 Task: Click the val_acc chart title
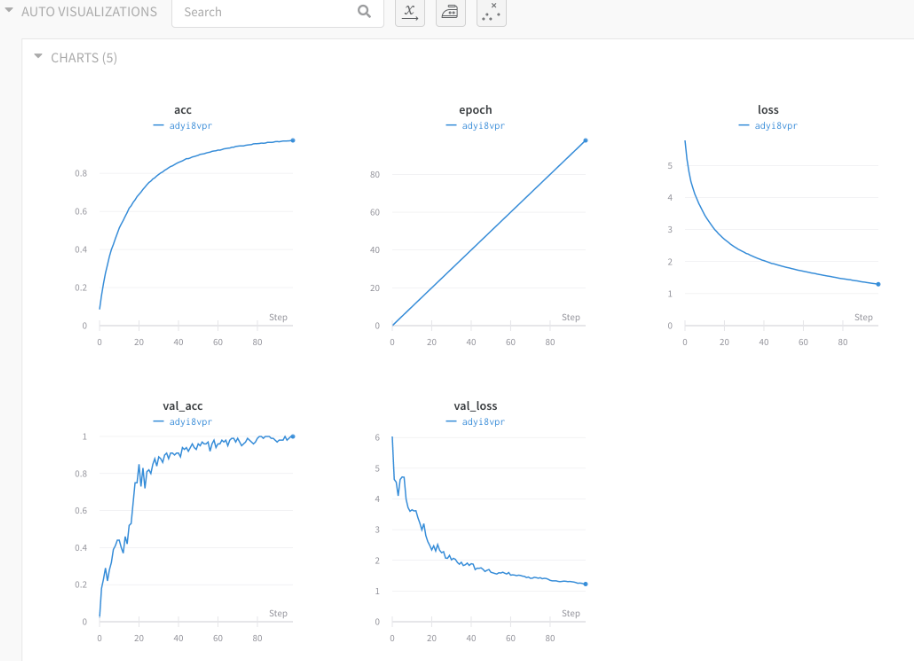(183, 406)
